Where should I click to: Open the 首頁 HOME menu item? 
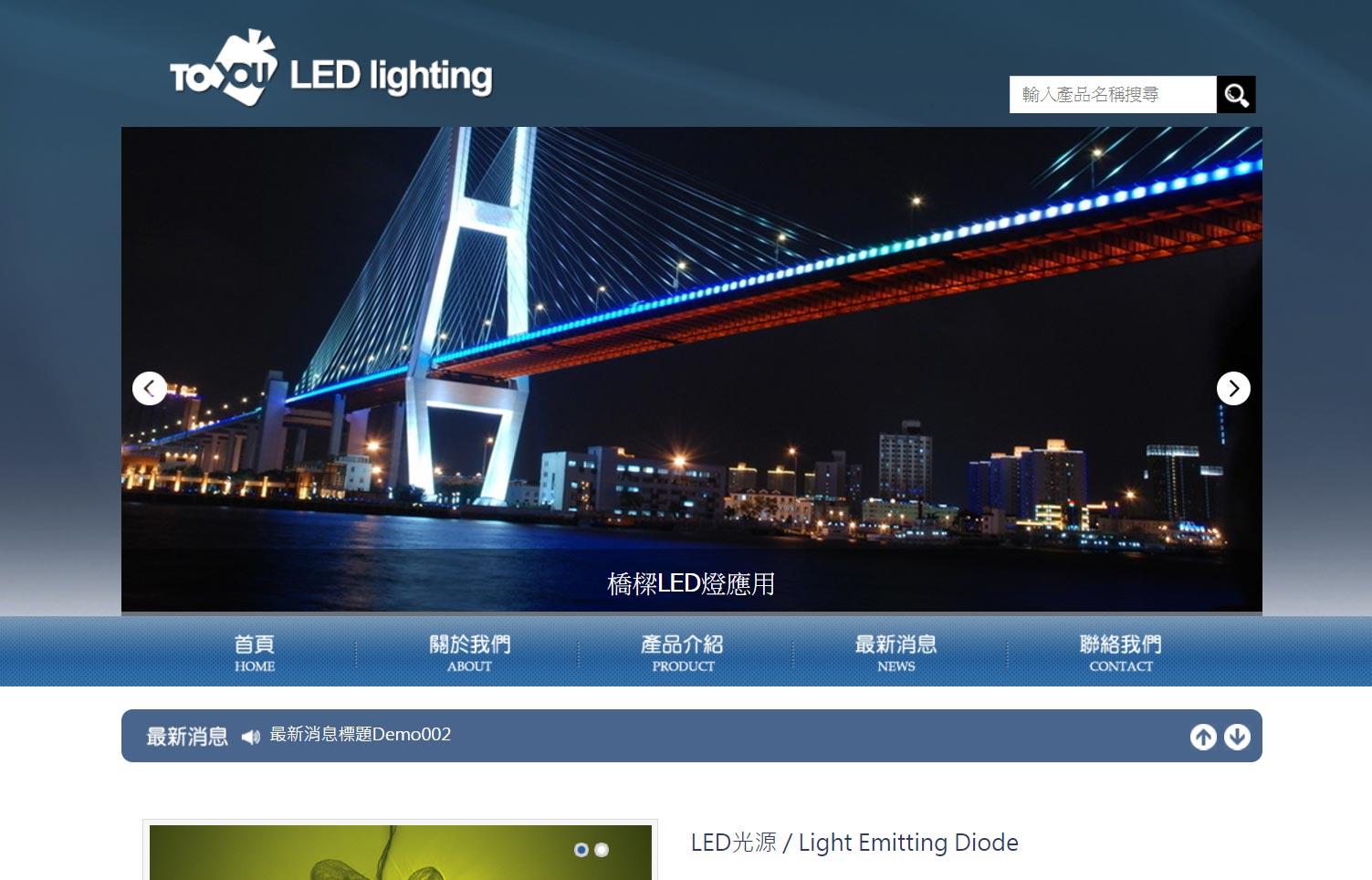pyautogui.click(x=255, y=654)
